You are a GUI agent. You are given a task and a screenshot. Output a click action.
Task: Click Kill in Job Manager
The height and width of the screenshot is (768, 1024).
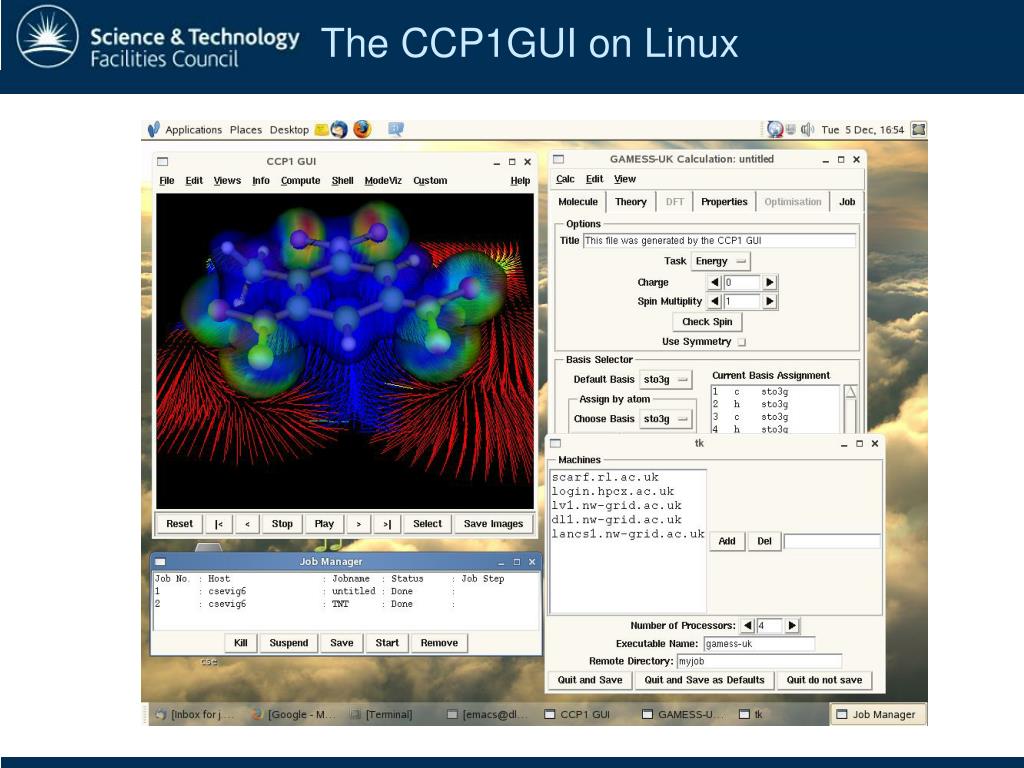pos(240,643)
